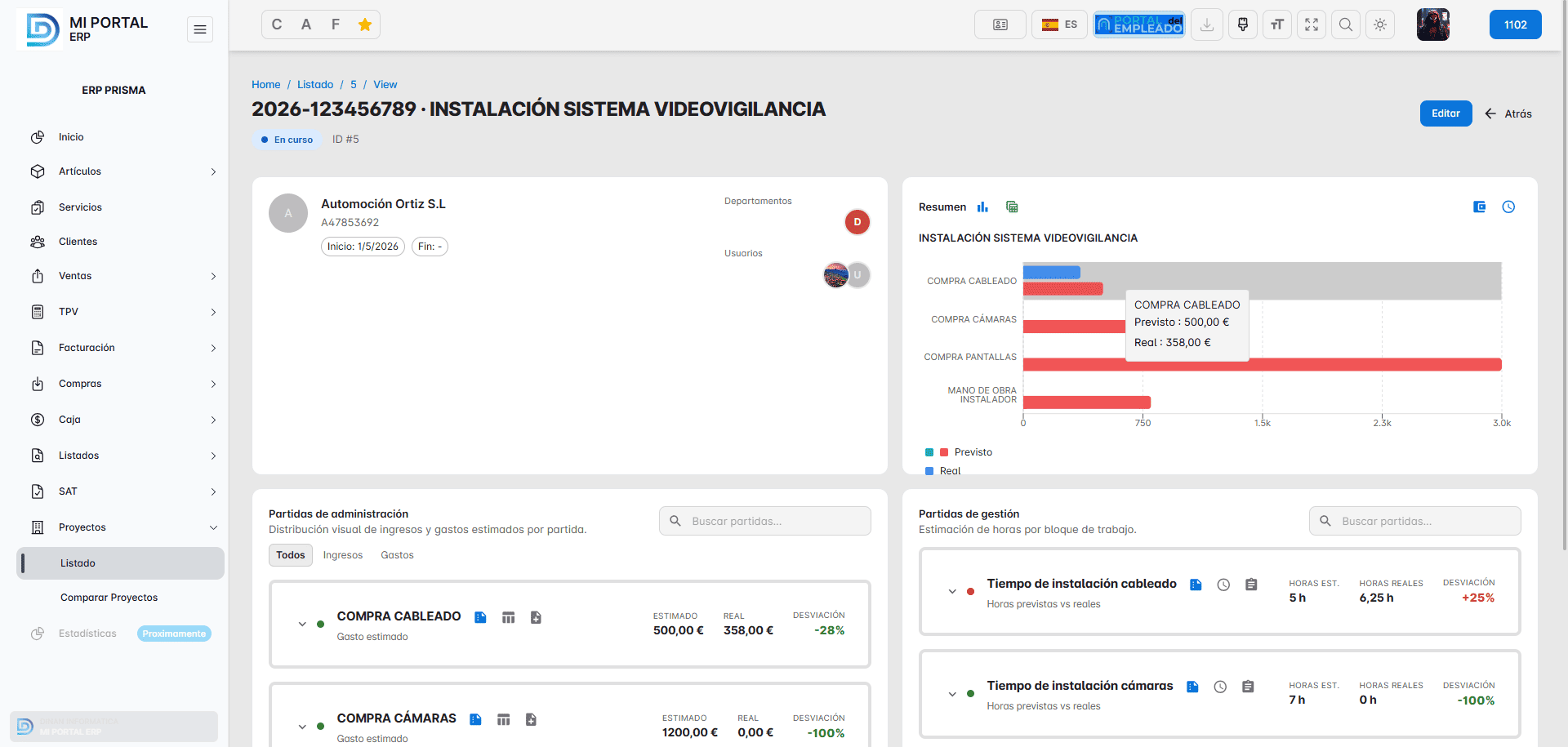The image size is (1568, 747).
Task: Open the ES language selector
Action: pos(1060,24)
